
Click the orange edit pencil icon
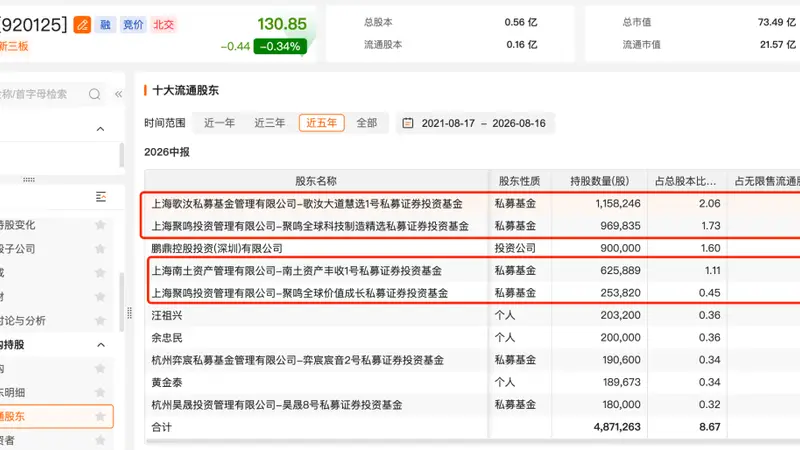point(82,24)
